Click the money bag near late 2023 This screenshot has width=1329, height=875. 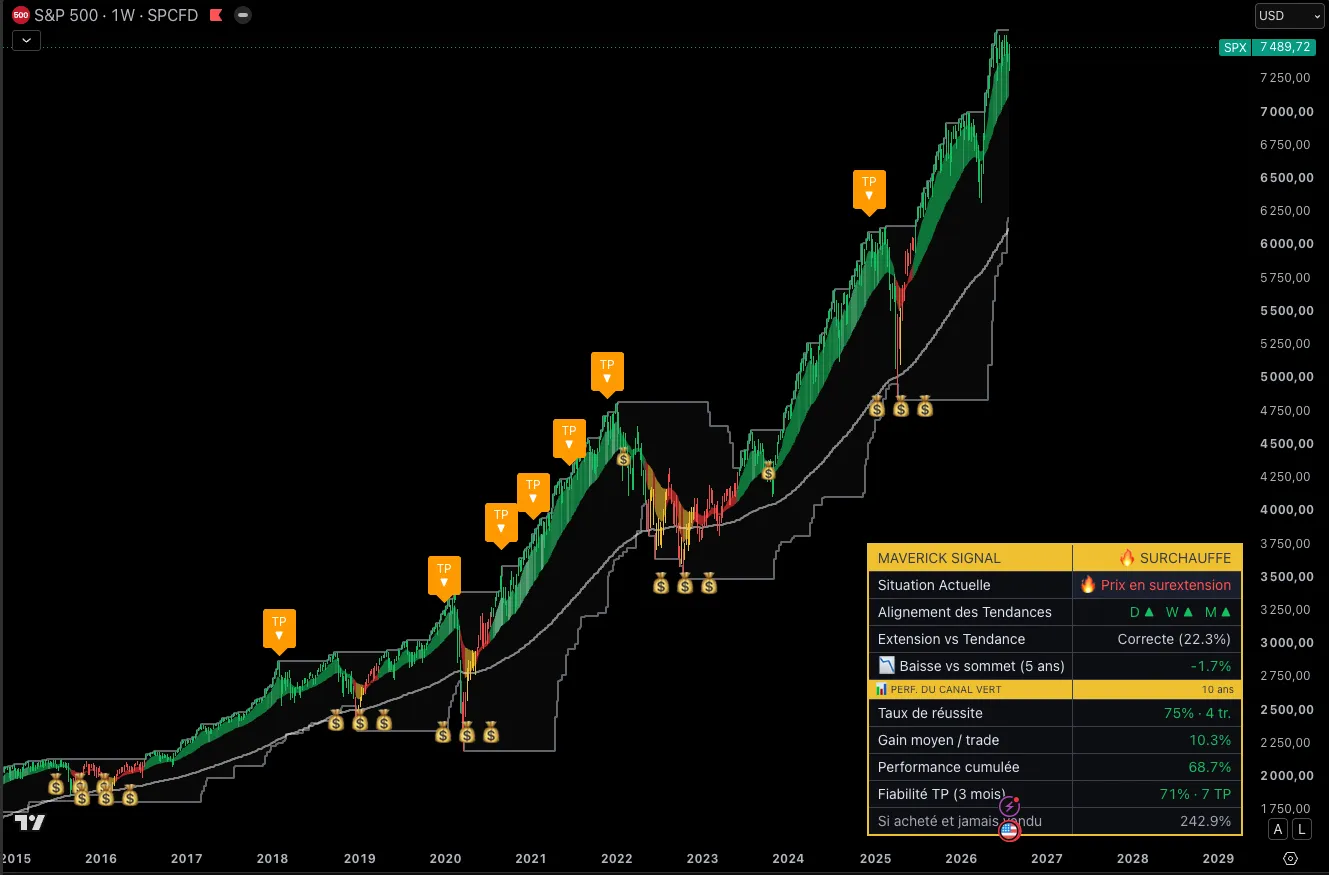pyautogui.click(x=768, y=470)
